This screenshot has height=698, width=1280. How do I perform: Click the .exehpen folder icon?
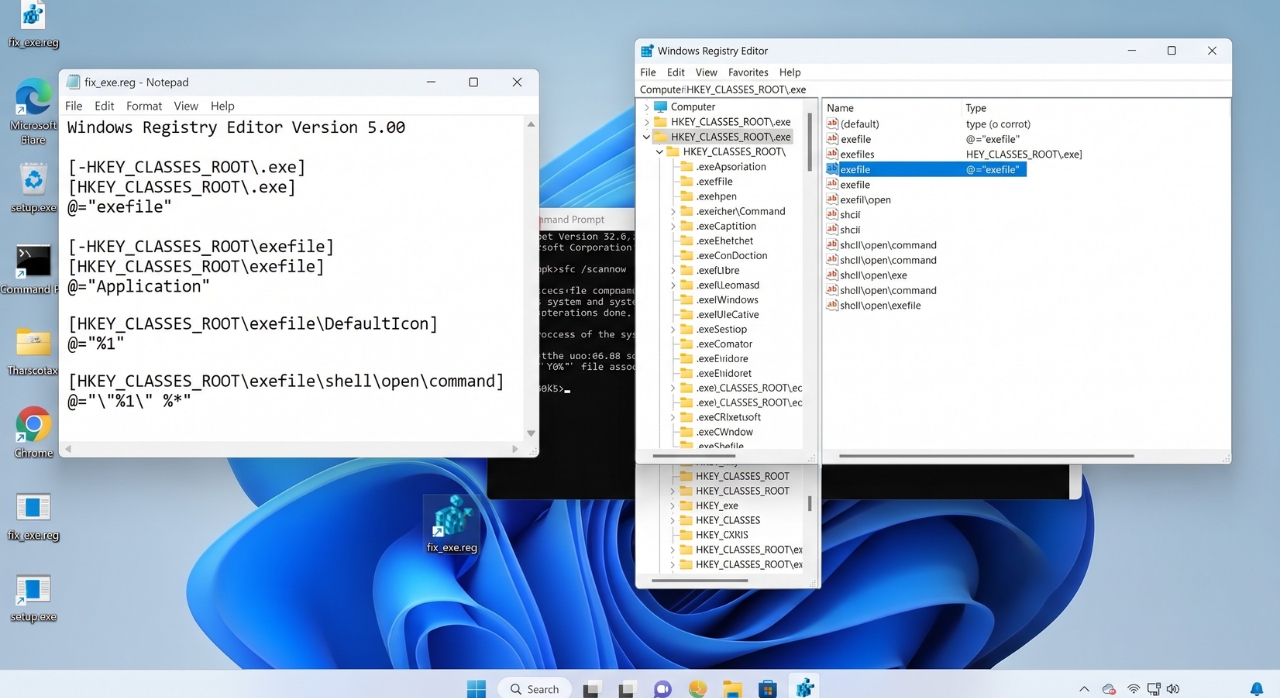687,196
